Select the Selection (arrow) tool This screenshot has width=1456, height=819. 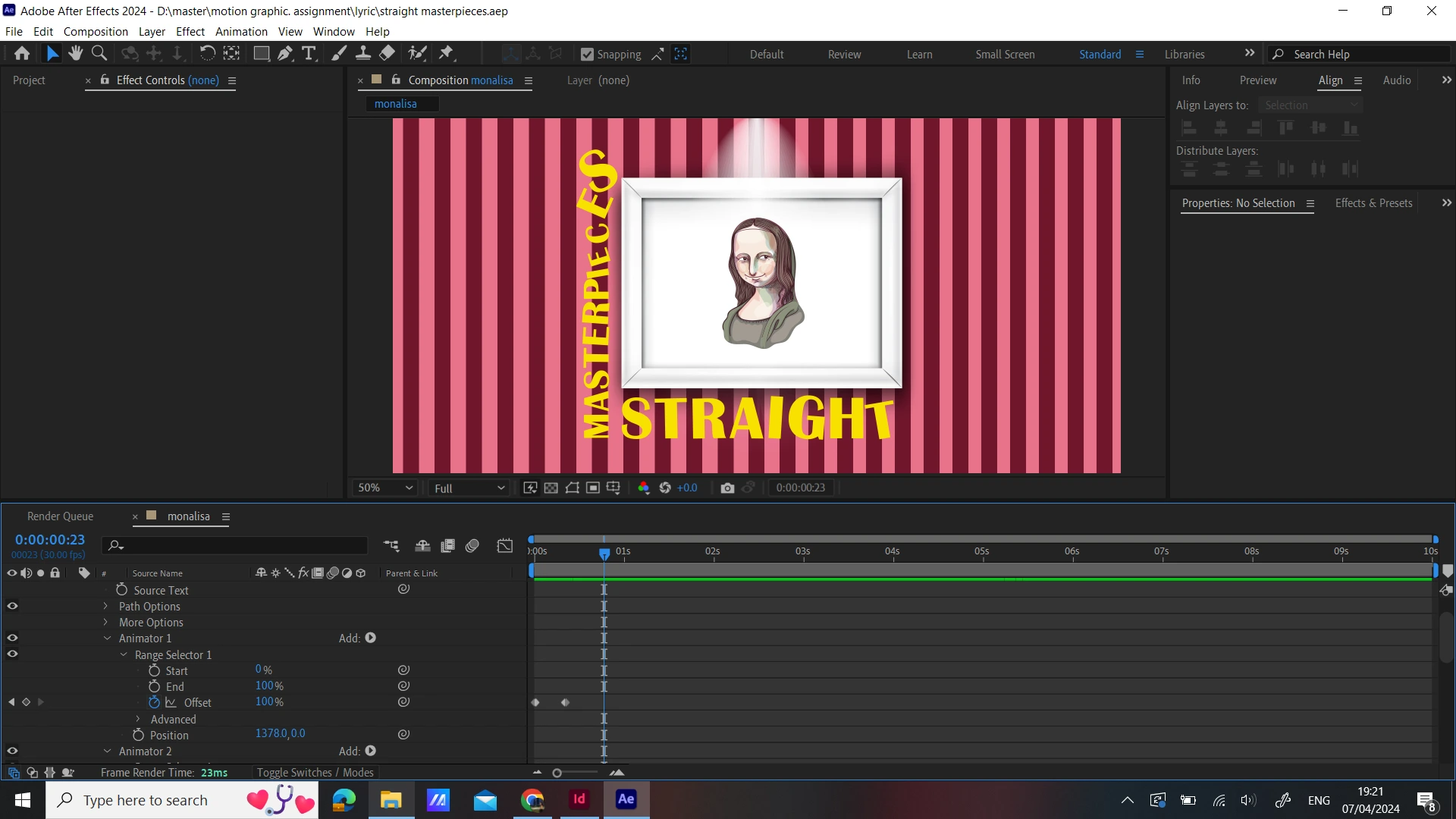click(x=52, y=54)
